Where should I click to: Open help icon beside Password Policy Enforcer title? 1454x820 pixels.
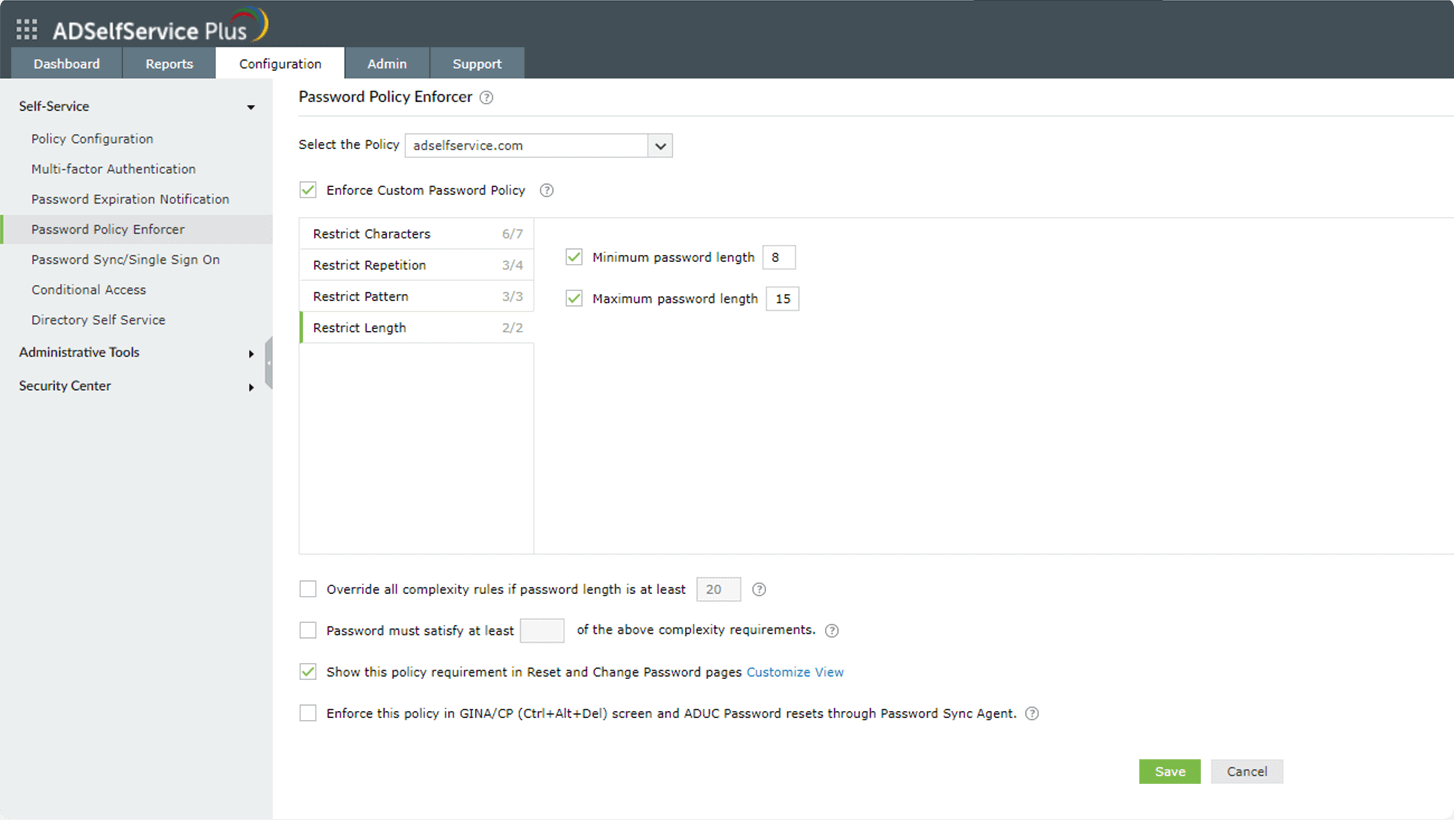[487, 98]
